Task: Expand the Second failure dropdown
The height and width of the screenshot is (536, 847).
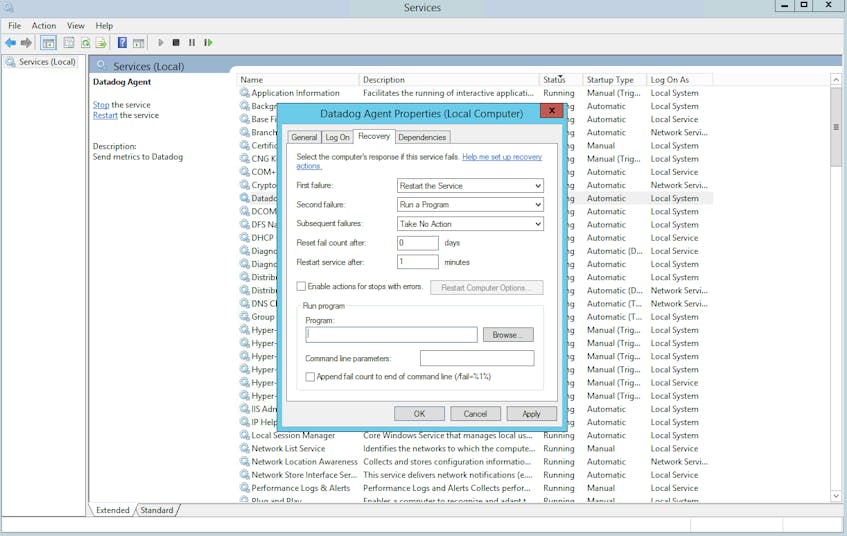Action: coord(470,205)
